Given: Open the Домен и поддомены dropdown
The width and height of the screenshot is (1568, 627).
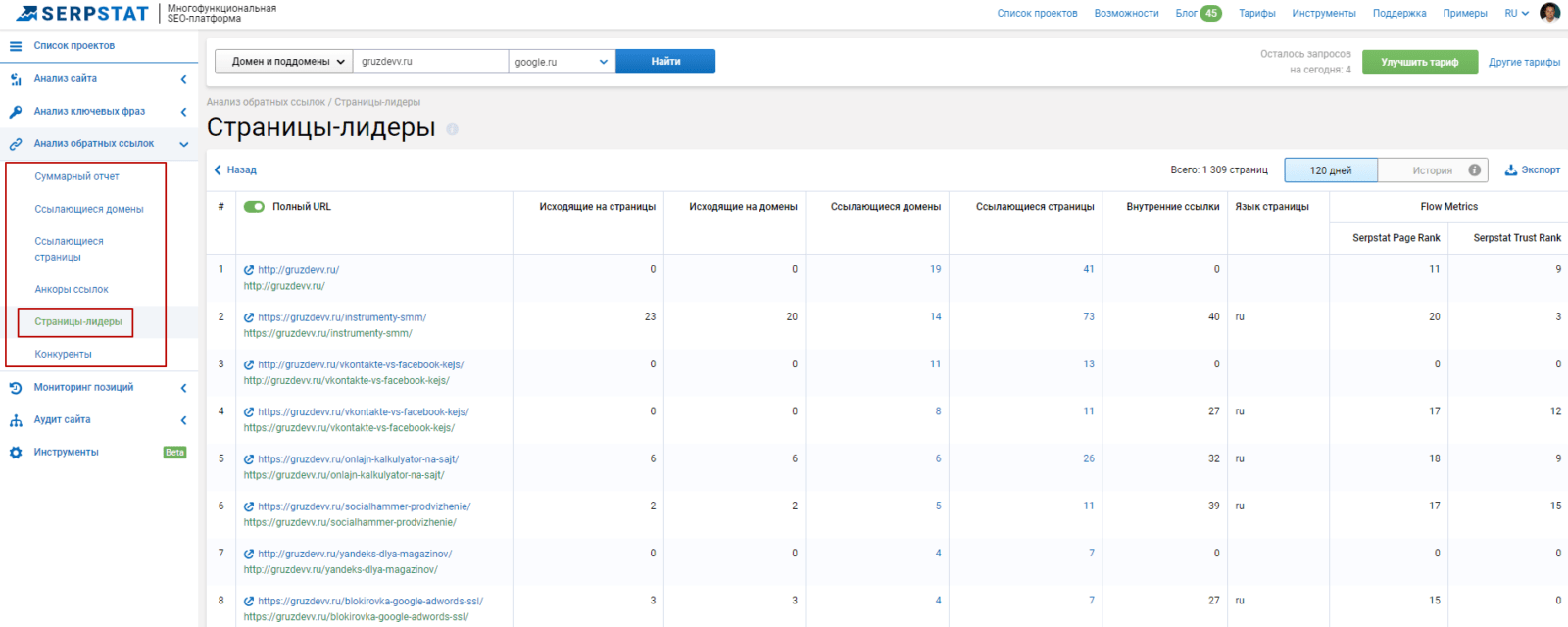Looking at the screenshot, I should click(x=284, y=62).
